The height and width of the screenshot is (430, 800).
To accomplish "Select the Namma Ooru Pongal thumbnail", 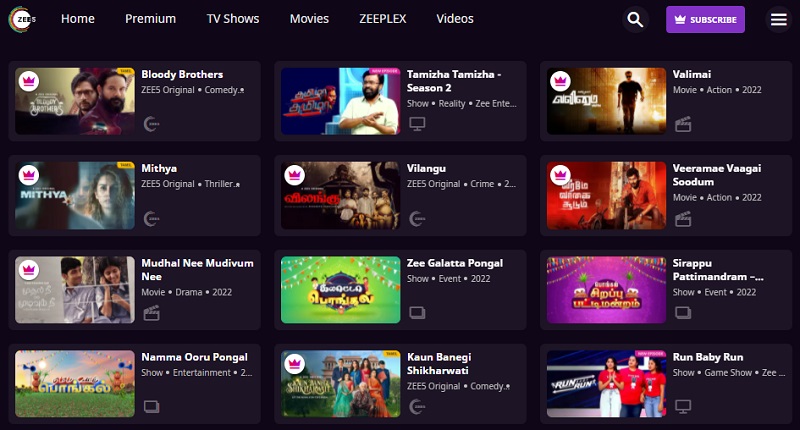I will click(x=74, y=384).
